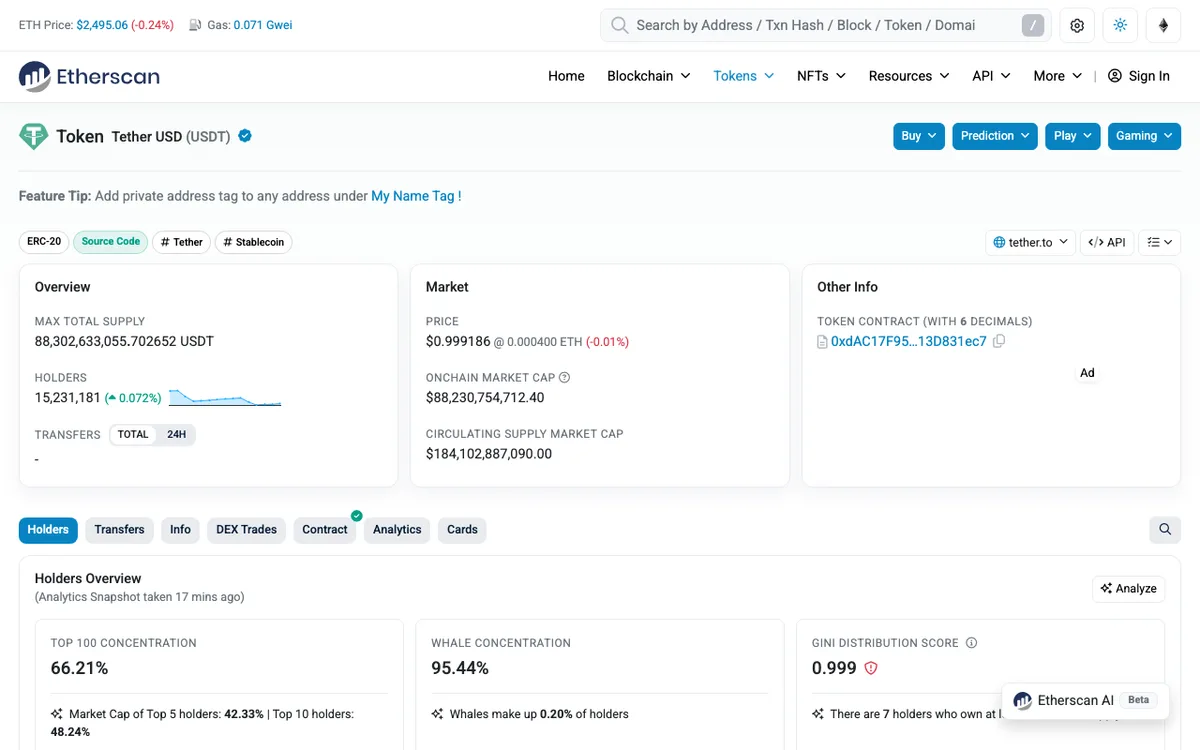Switch to the Analytics tab

(x=397, y=529)
